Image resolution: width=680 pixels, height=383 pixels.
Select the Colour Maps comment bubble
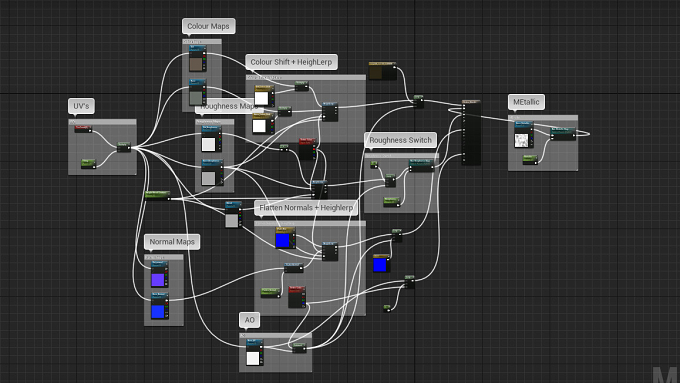209,26
